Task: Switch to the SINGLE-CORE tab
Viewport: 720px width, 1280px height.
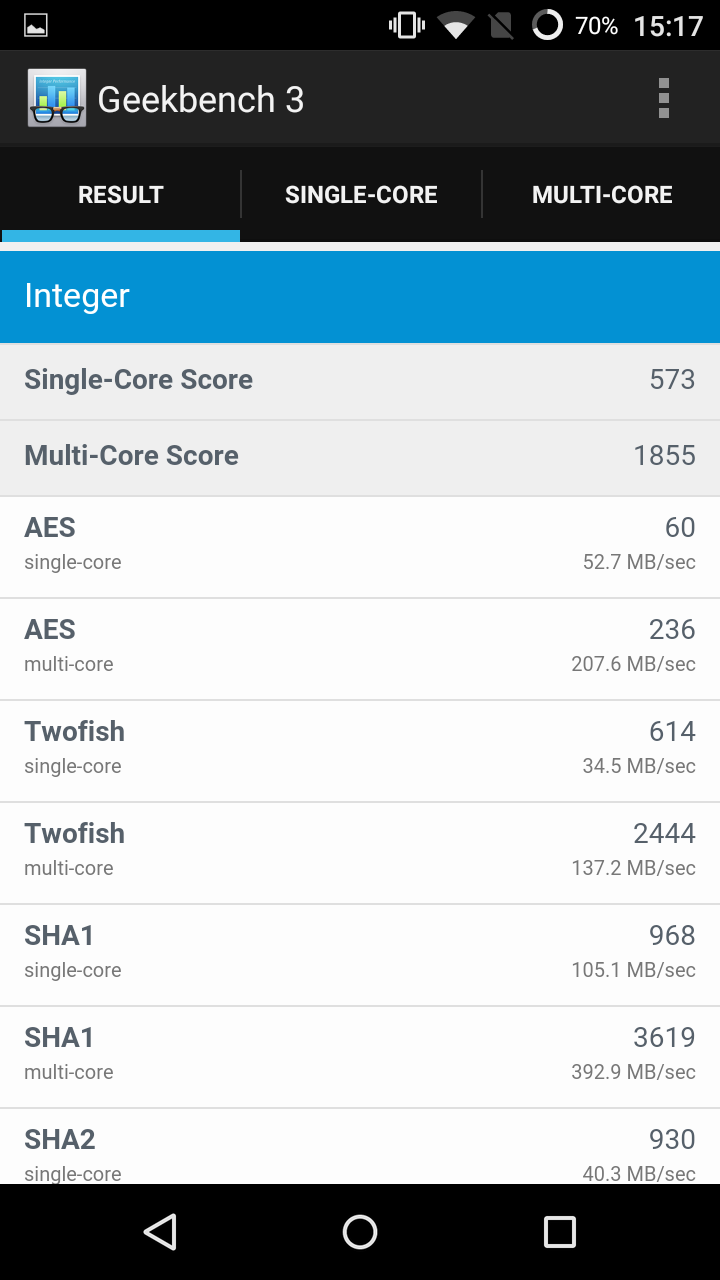Action: coord(361,195)
